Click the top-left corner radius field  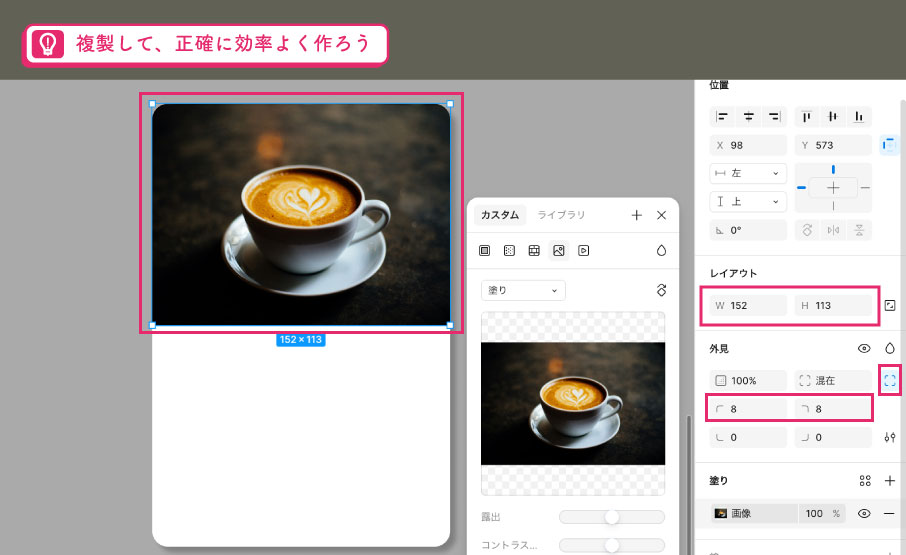click(x=748, y=409)
